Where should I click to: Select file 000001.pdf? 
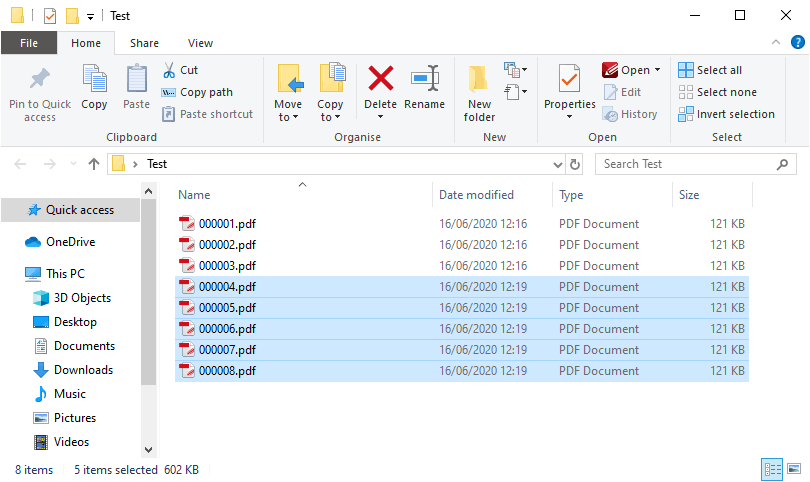point(462,224)
